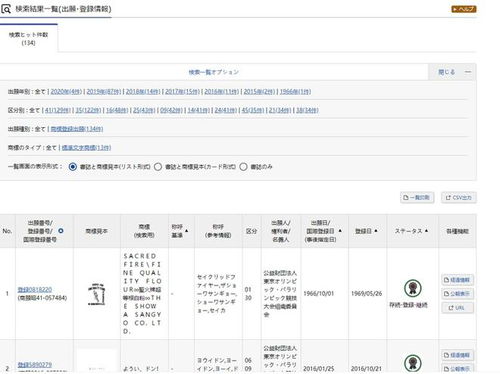Filter by class 21 (34 items)

[x=280, y=110]
